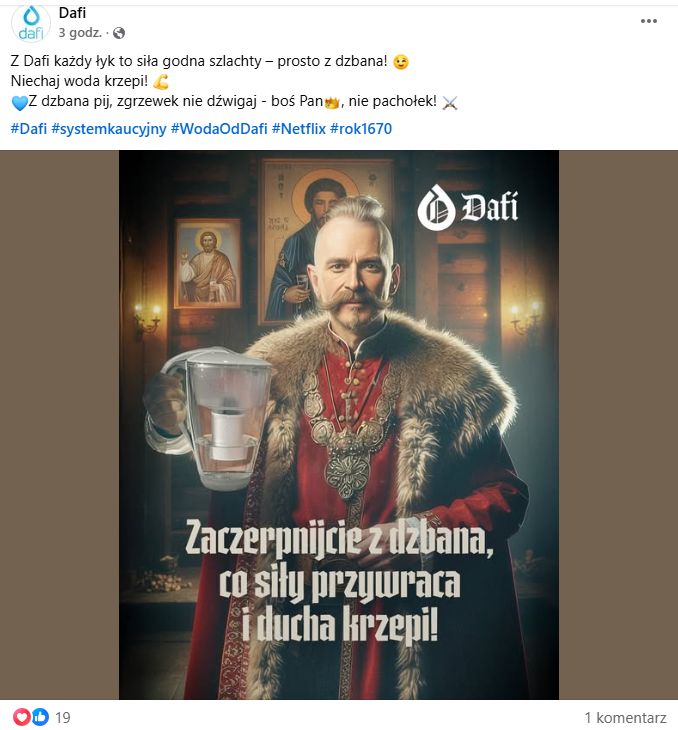Screen dimensions: 678x730
Task: Click the 'Zaczerpnijcie z dzbana' slogan text
Action: (x=339, y=539)
